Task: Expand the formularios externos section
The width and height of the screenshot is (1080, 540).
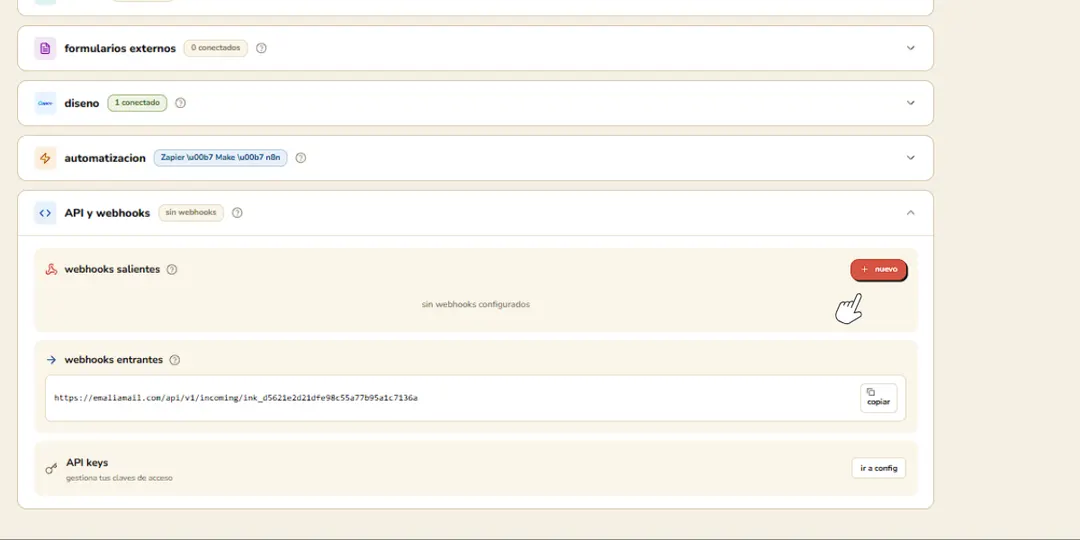Action: pyautogui.click(x=911, y=48)
